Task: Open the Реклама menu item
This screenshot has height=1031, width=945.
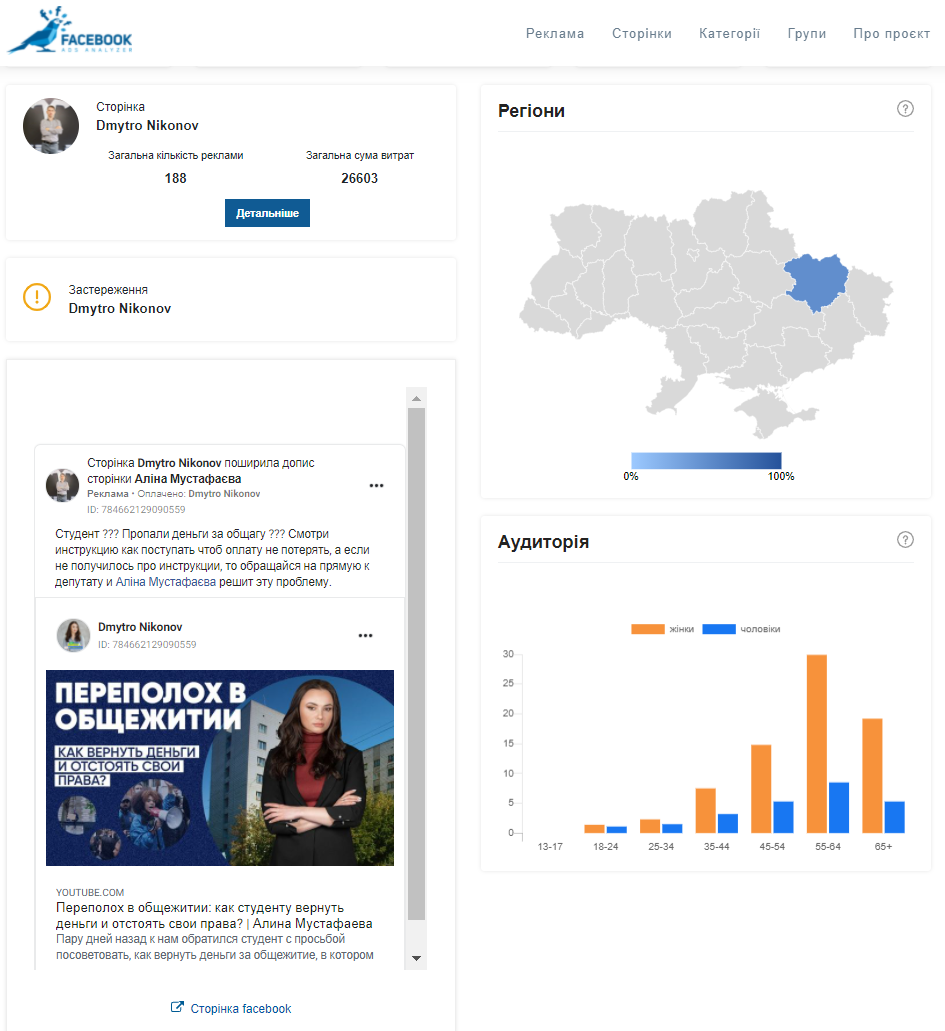Action: [x=555, y=33]
